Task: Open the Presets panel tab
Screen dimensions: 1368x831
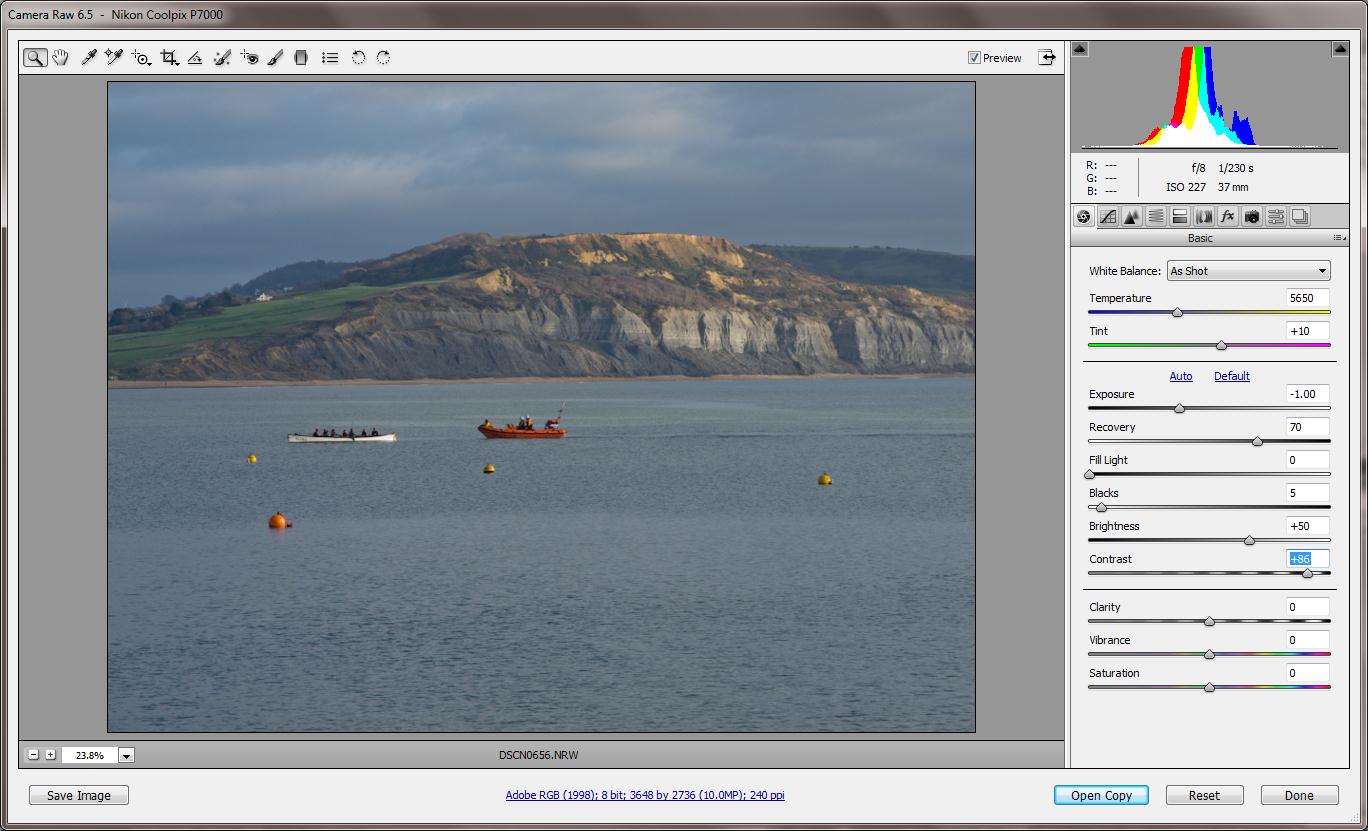Action: coord(1276,216)
